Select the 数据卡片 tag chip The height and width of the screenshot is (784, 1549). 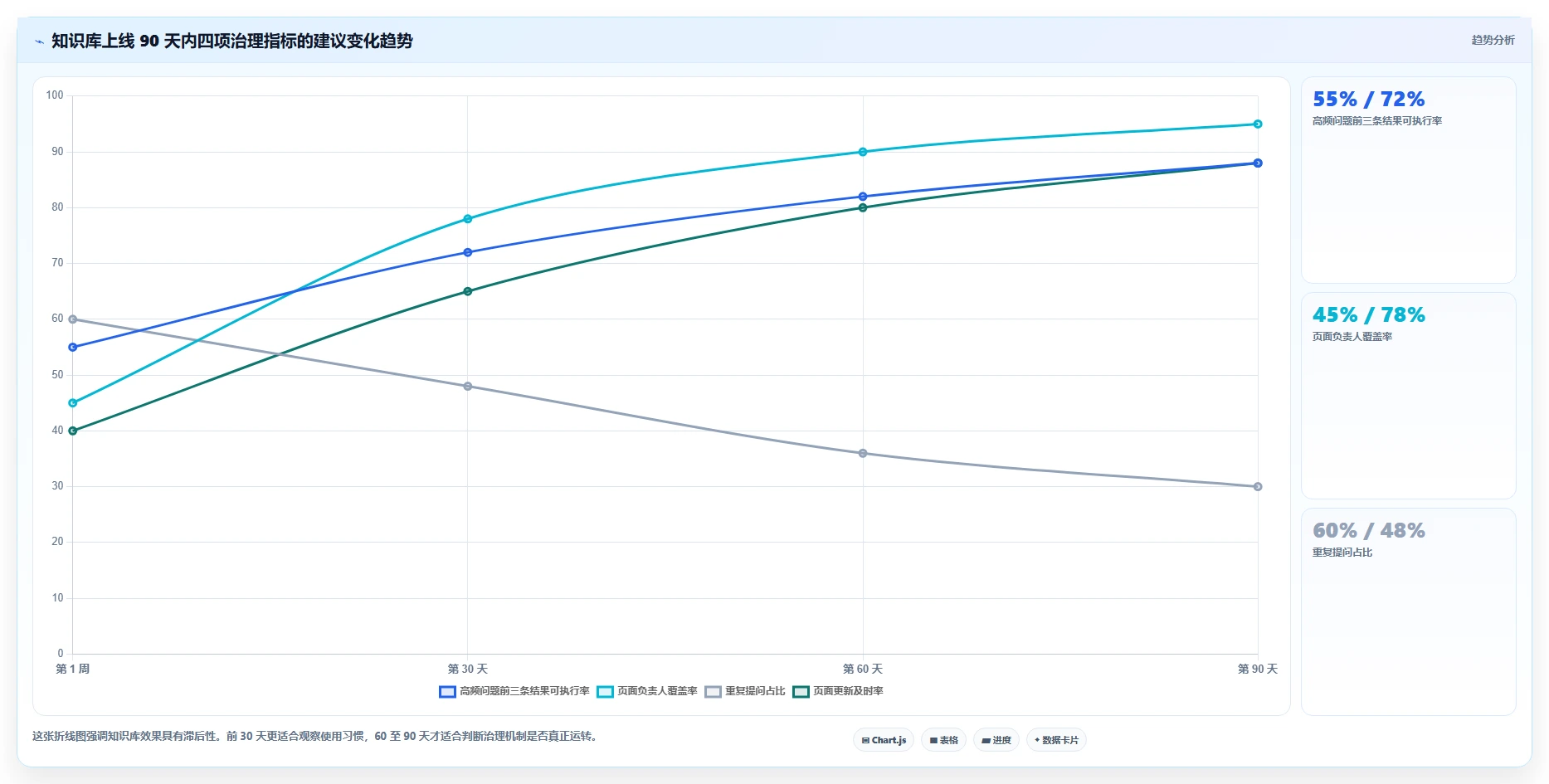click(1056, 740)
